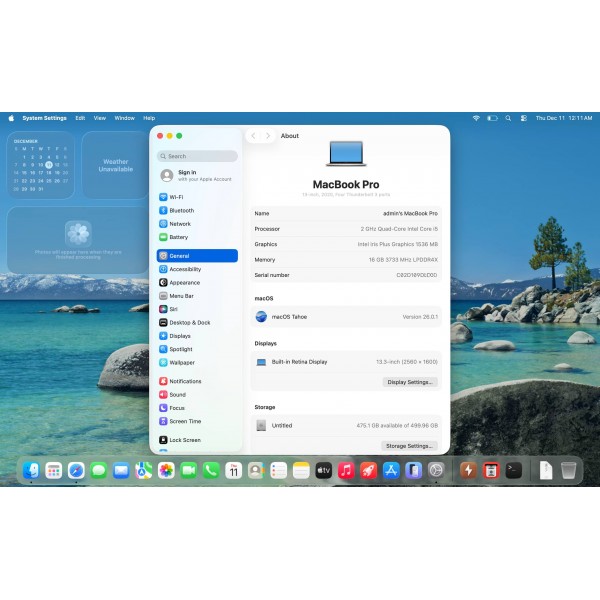This screenshot has height=600, width=600.
Task: Open the Window menu in menu bar
Action: click(124, 118)
